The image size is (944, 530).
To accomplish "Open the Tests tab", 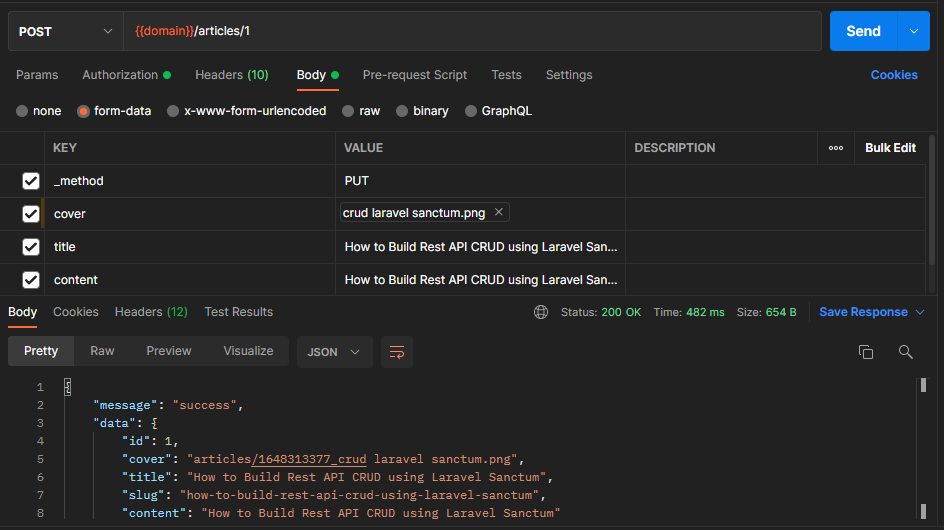I will 506,75.
